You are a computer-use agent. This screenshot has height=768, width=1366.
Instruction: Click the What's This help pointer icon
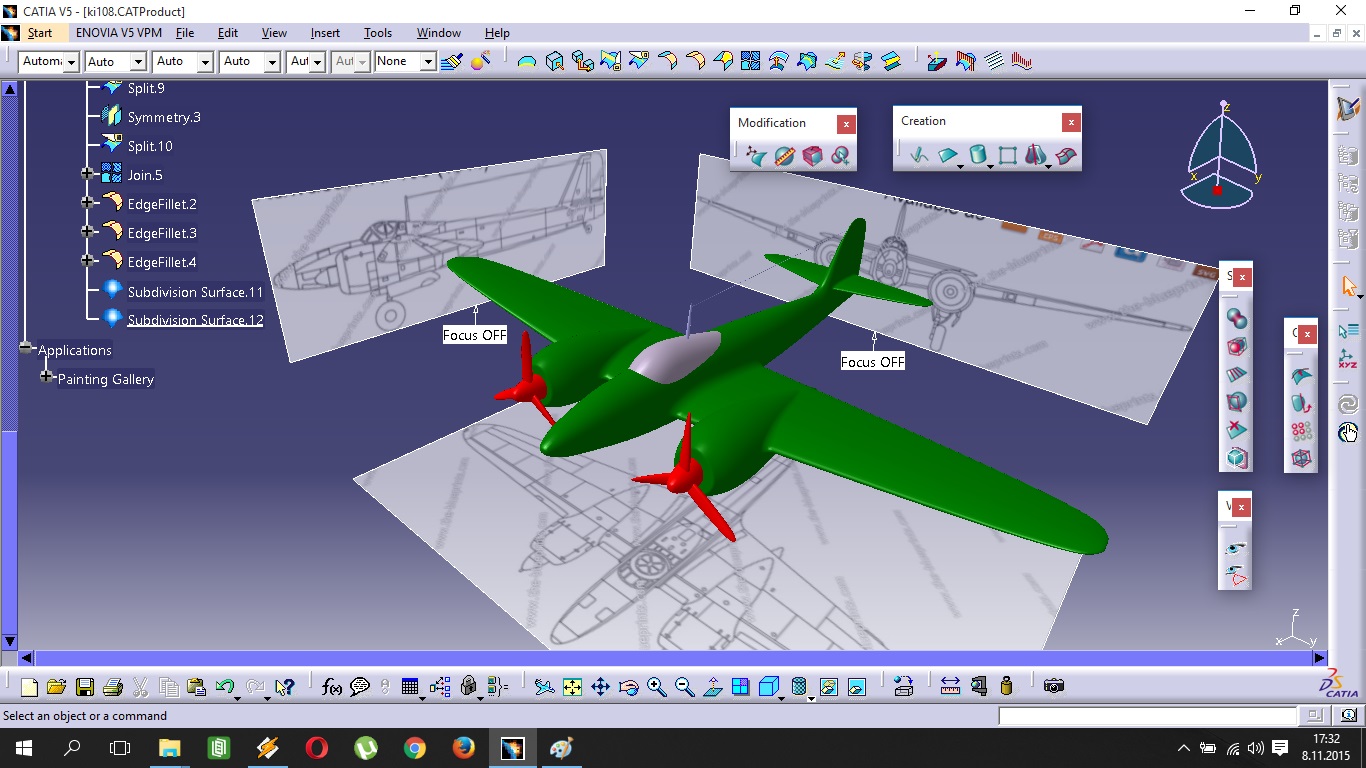(285, 687)
